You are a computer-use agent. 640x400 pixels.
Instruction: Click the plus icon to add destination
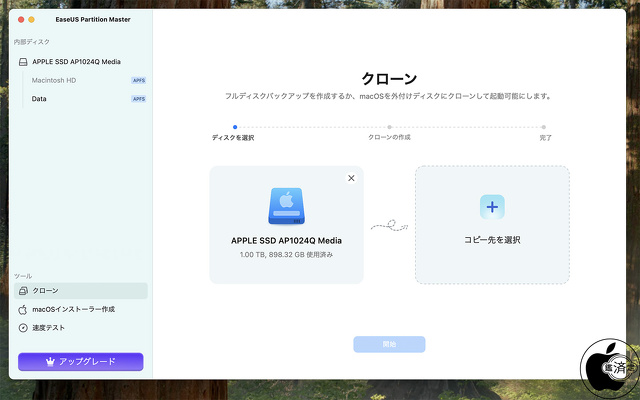point(492,207)
